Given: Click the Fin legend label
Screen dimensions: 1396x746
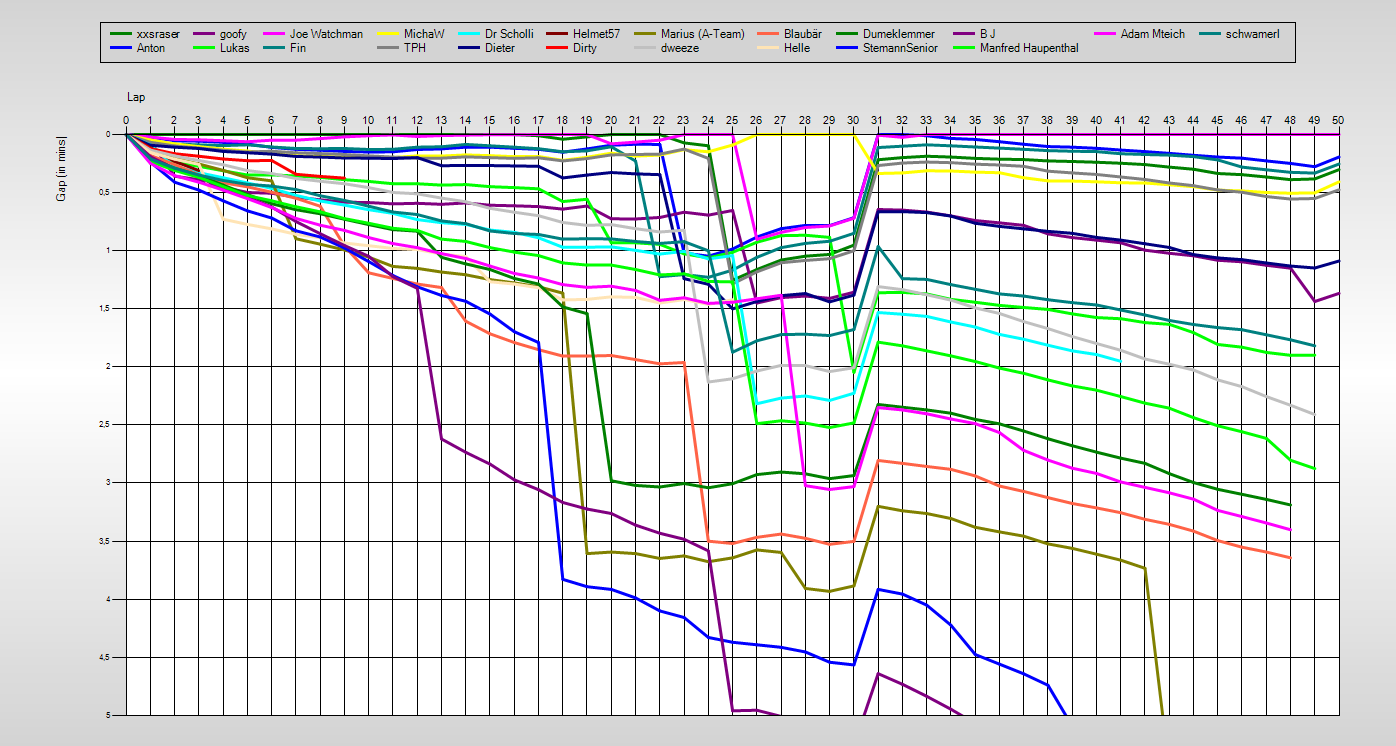Looking at the screenshot, I should click(297, 48).
